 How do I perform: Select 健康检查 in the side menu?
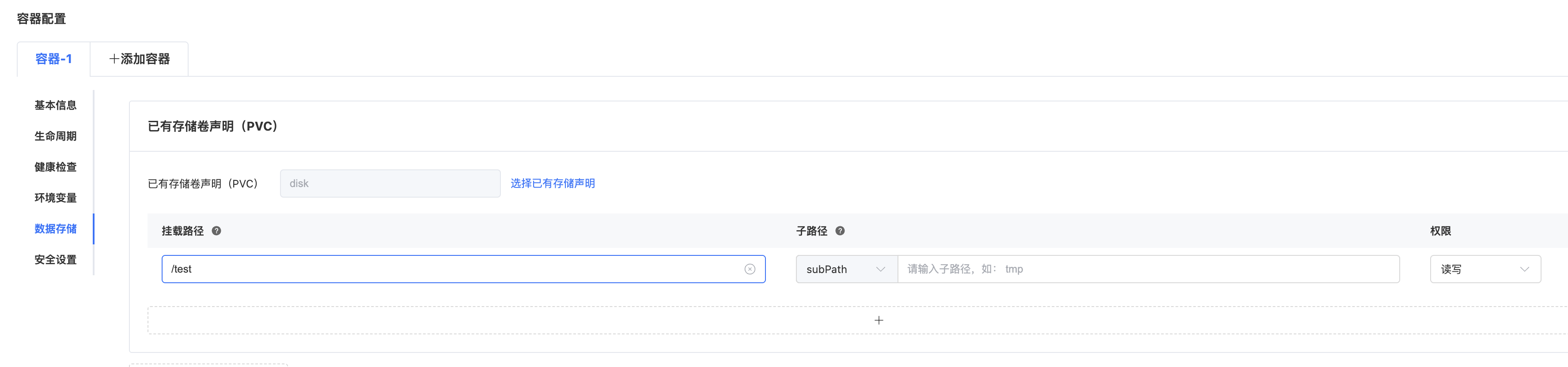55,167
